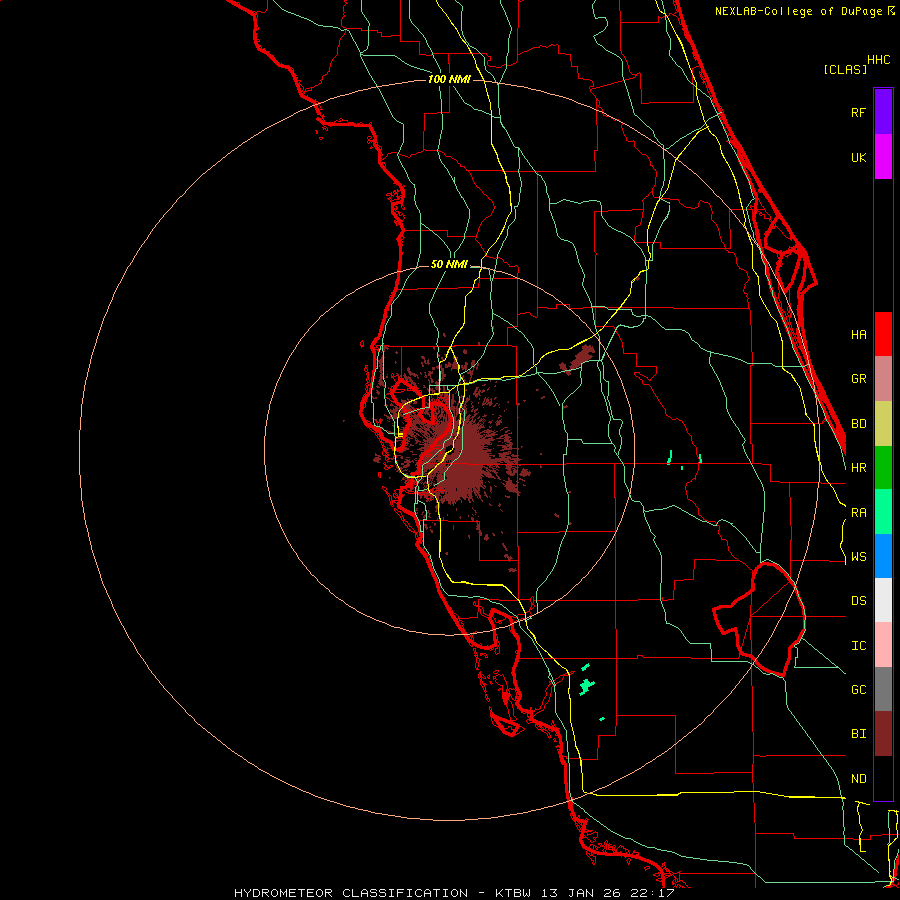Click the HA legend label text
Image resolution: width=900 pixels, height=900 pixels.
pos(858,335)
